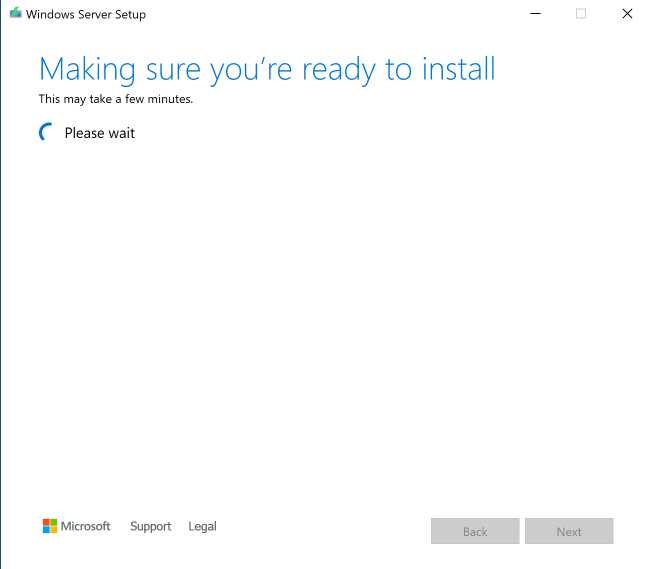Open the Legal link
Viewport: 651px width, 569px height.
point(202,526)
